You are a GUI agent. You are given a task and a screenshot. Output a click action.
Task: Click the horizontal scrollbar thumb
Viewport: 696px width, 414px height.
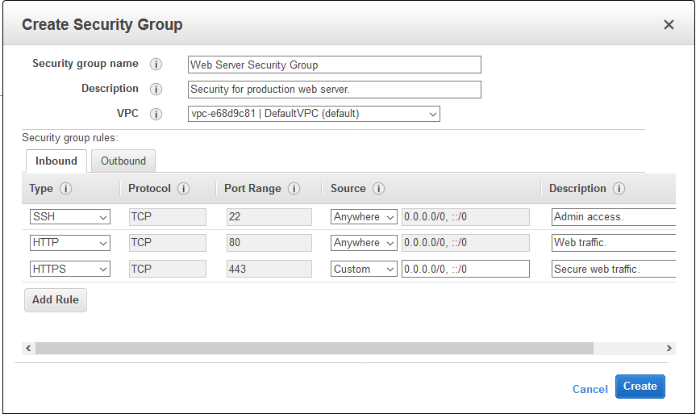point(314,348)
